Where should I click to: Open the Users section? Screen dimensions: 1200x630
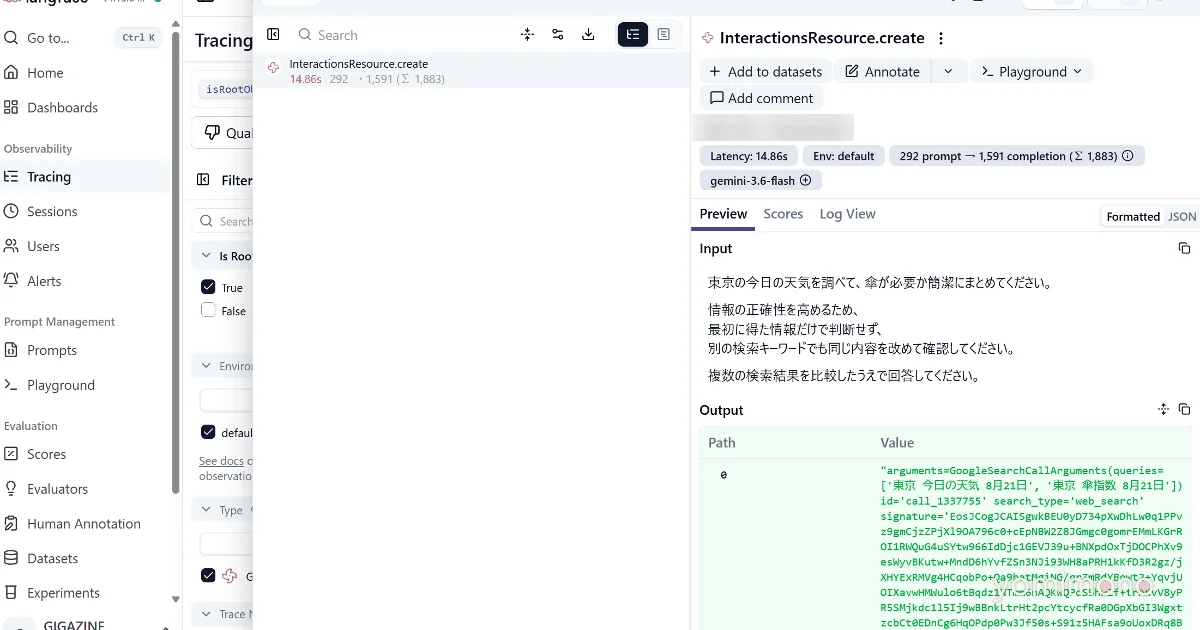[x=43, y=246]
